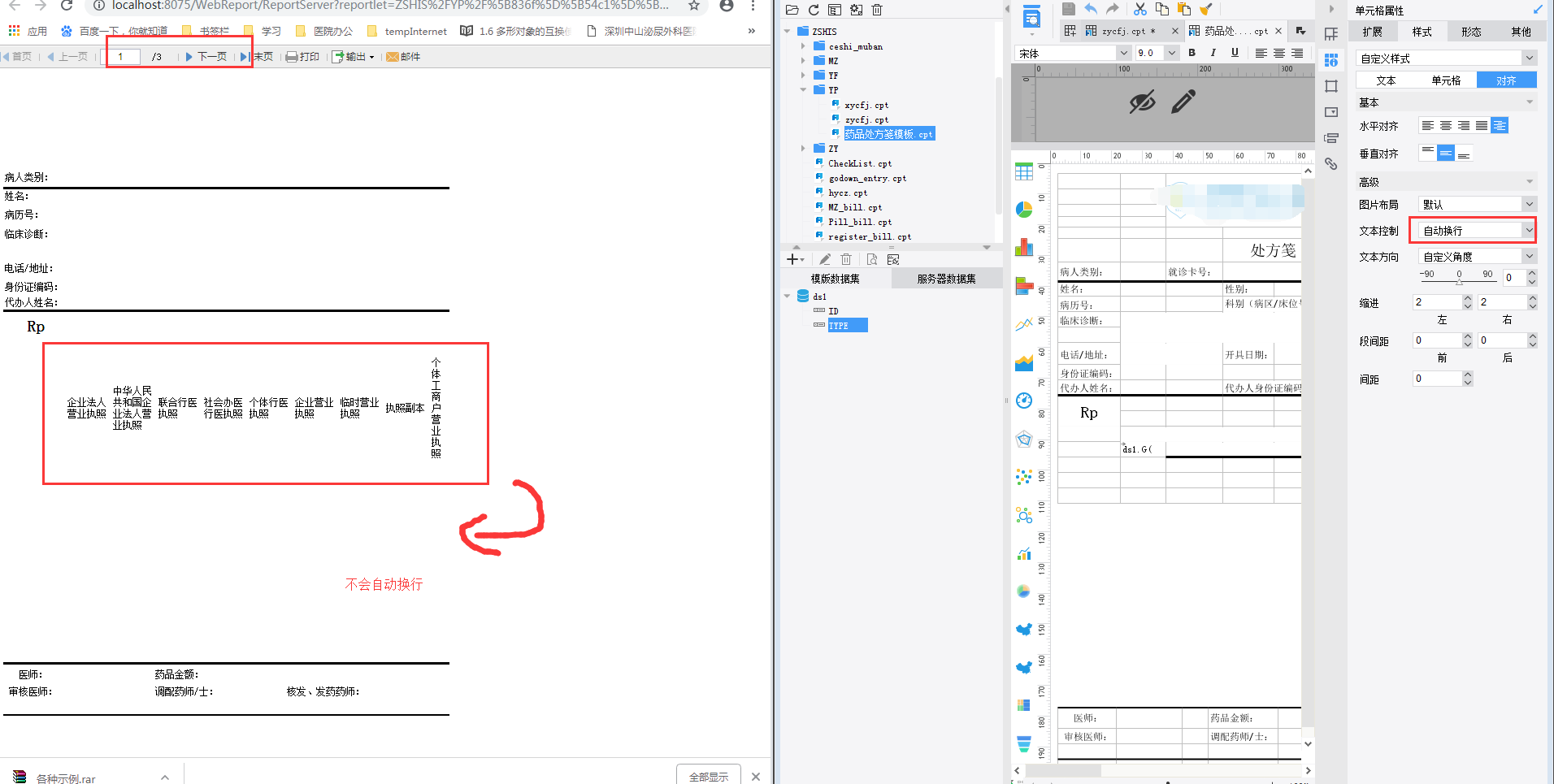Screen dimensions: 1554x784
Task: Set horizontal alignment to distributed (last option)
Action: 1500,126
